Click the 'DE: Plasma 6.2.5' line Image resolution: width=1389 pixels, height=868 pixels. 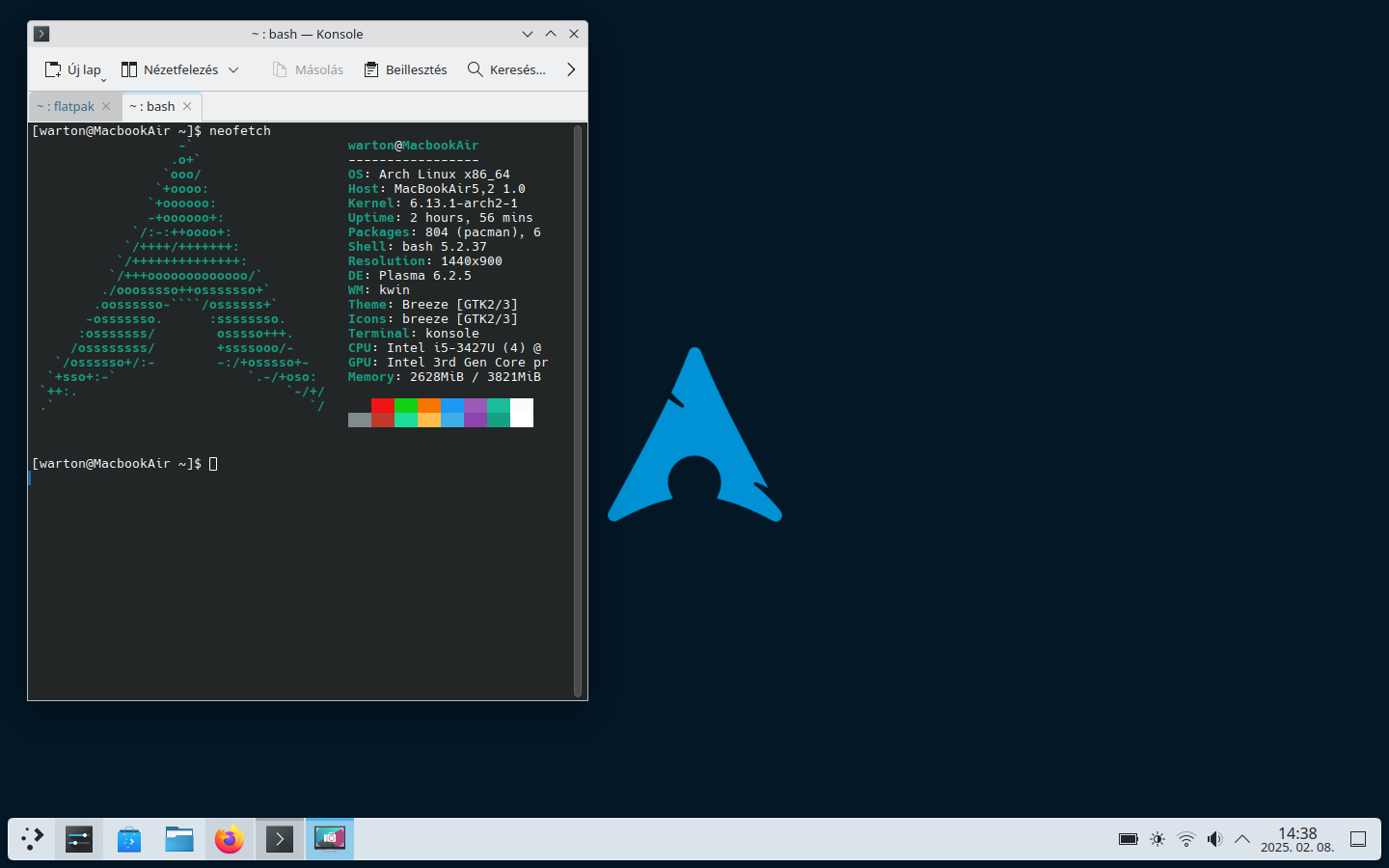point(410,276)
